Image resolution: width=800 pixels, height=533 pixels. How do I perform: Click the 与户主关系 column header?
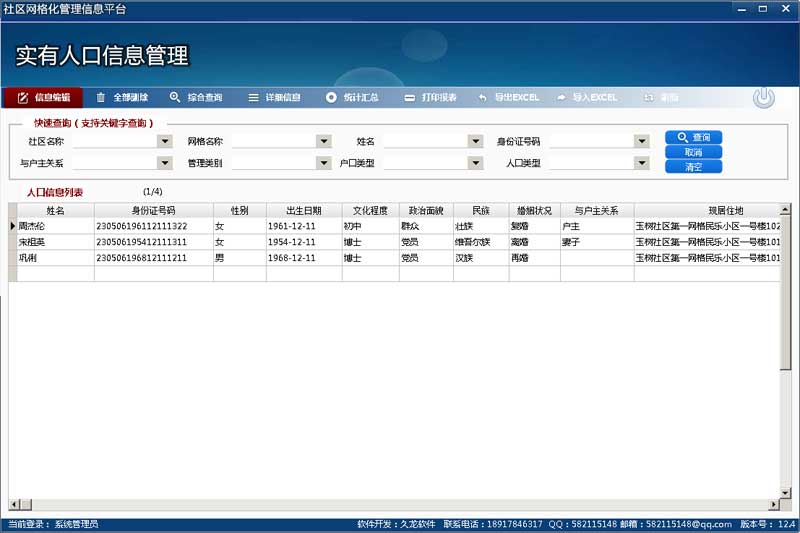597,211
